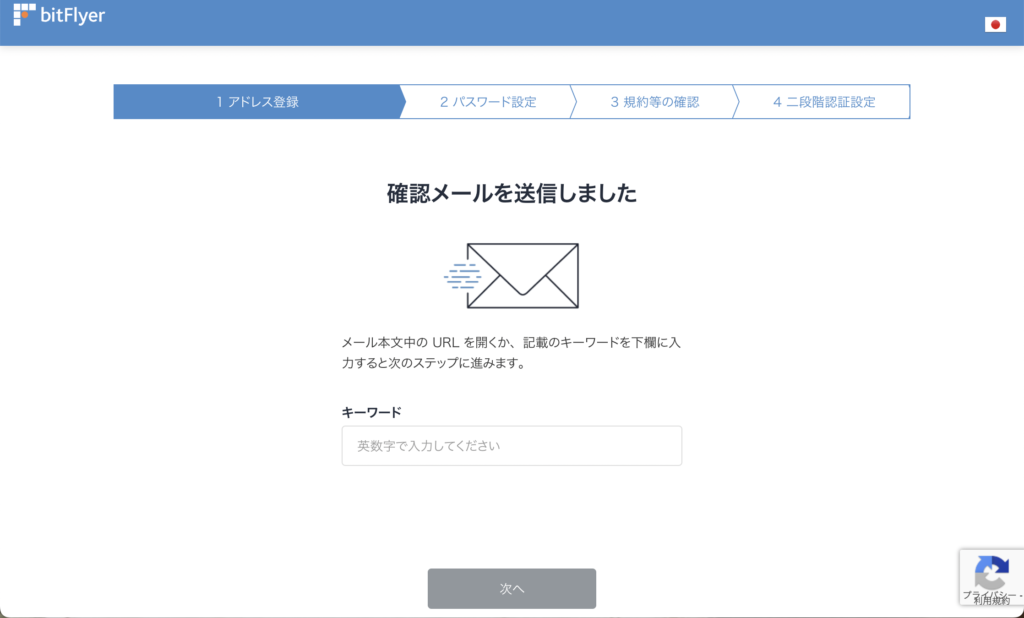
Task: Open the 3 規約等の確認 step
Action: (x=655, y=101)
